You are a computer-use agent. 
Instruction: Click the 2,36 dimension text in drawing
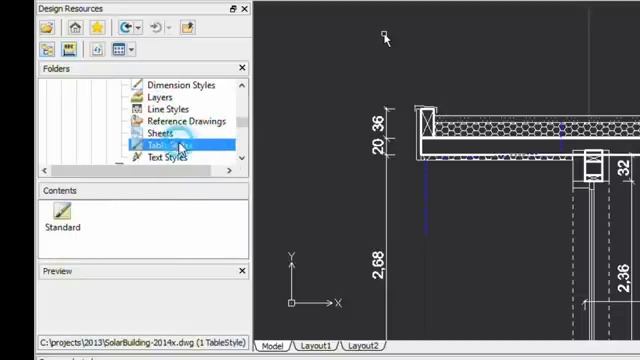pyautogui.click(x=623, y=278)
